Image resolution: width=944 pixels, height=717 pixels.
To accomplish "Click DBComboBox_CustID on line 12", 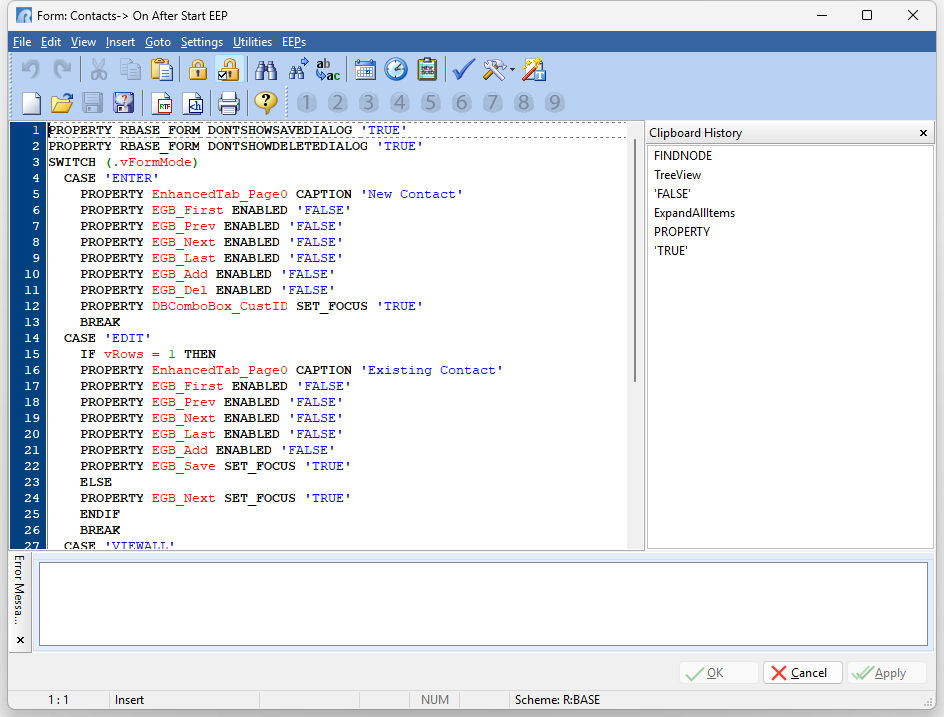I will tap(220, 306).
